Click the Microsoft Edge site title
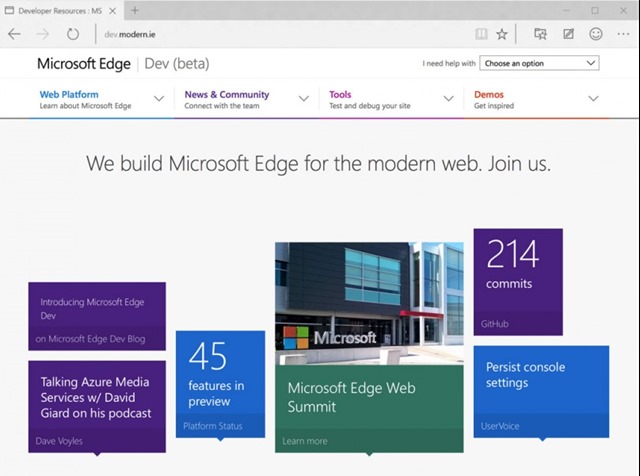 click(x=84, y=64)
